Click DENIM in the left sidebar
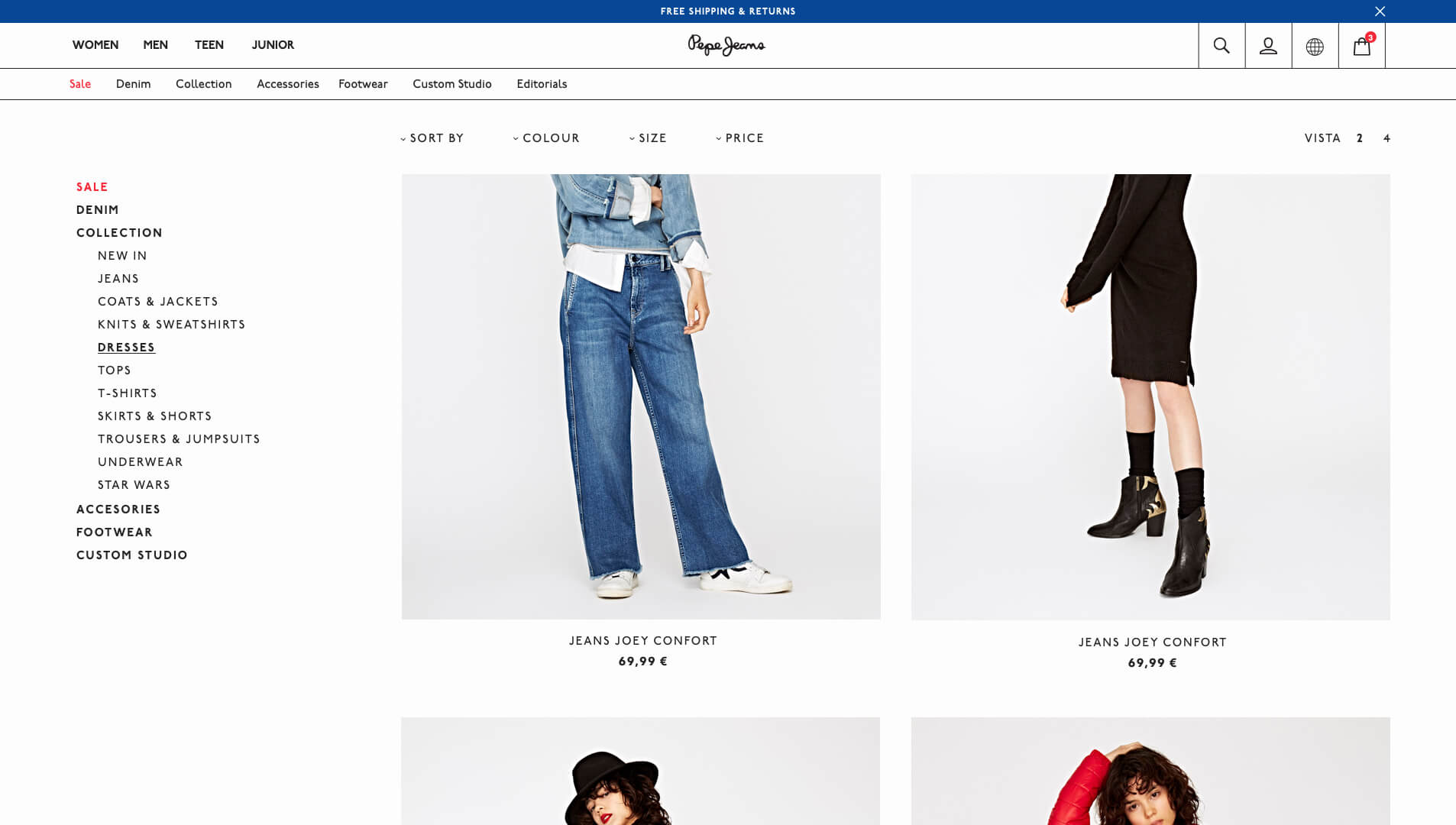The height and width of the screenshot is (825, 1456). pyautogui.click(x=97, y=210)
